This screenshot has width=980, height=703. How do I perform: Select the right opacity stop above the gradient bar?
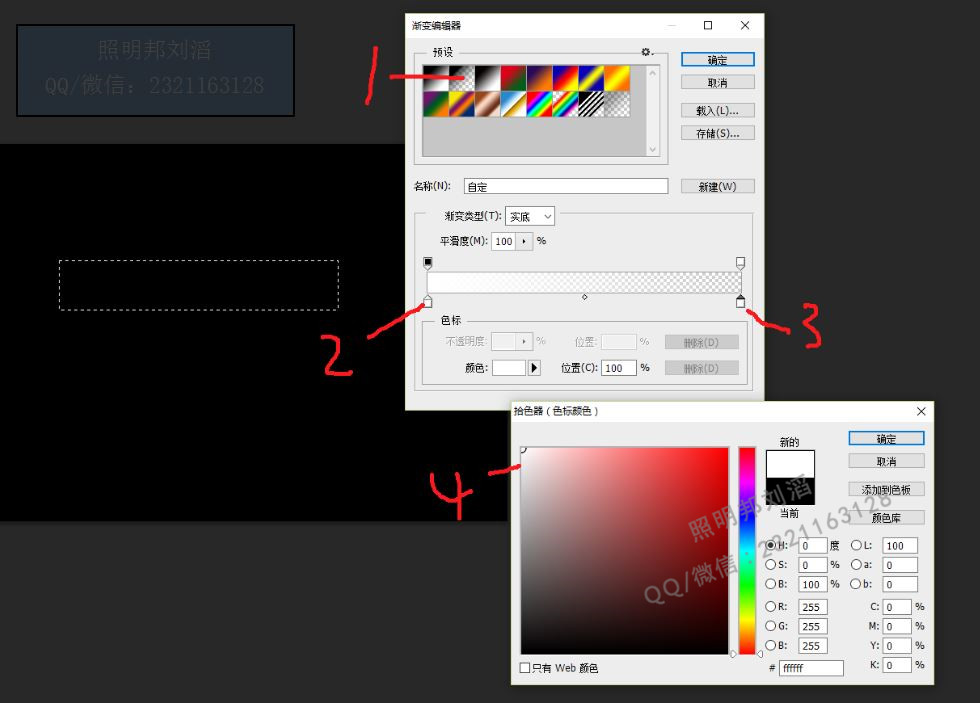coord(741,263)
